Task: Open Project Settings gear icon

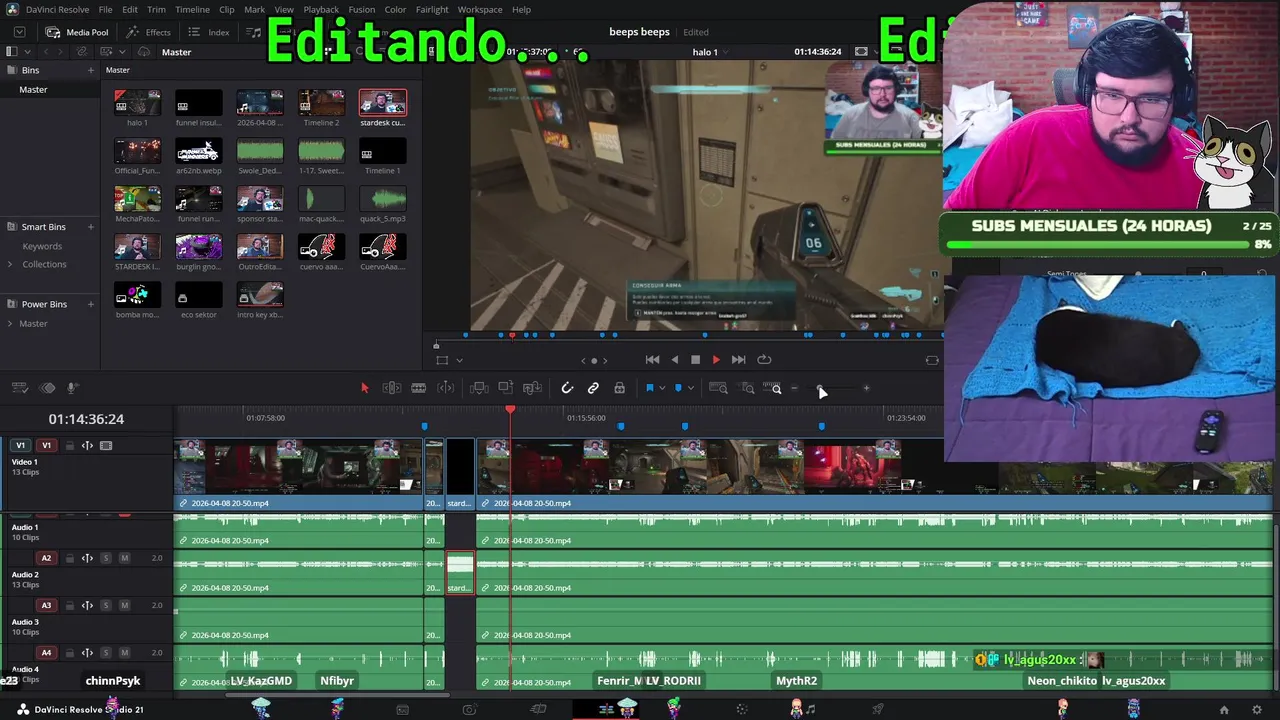Action: [x=1257, y=710]
